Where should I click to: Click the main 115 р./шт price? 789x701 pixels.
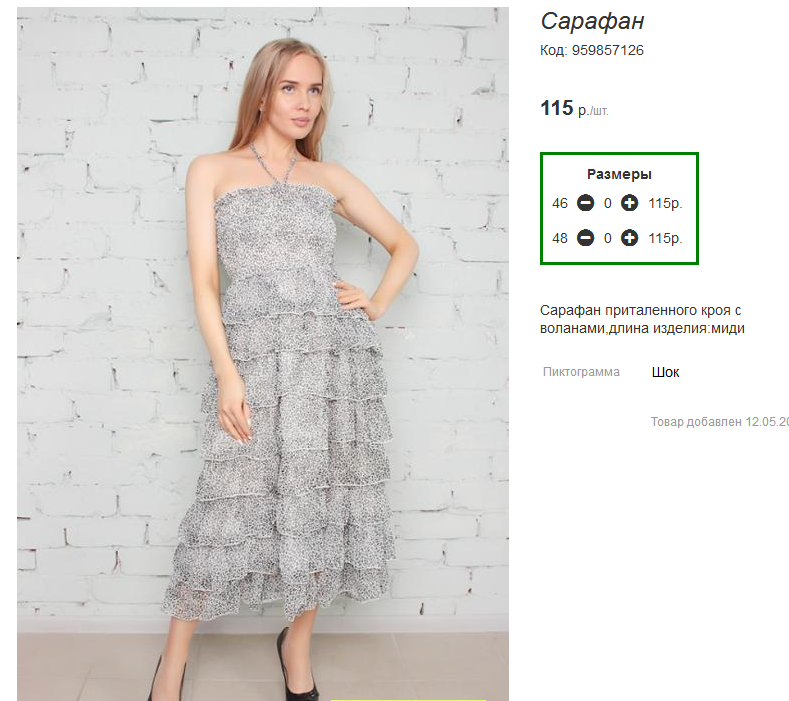(x=574, y=108)
